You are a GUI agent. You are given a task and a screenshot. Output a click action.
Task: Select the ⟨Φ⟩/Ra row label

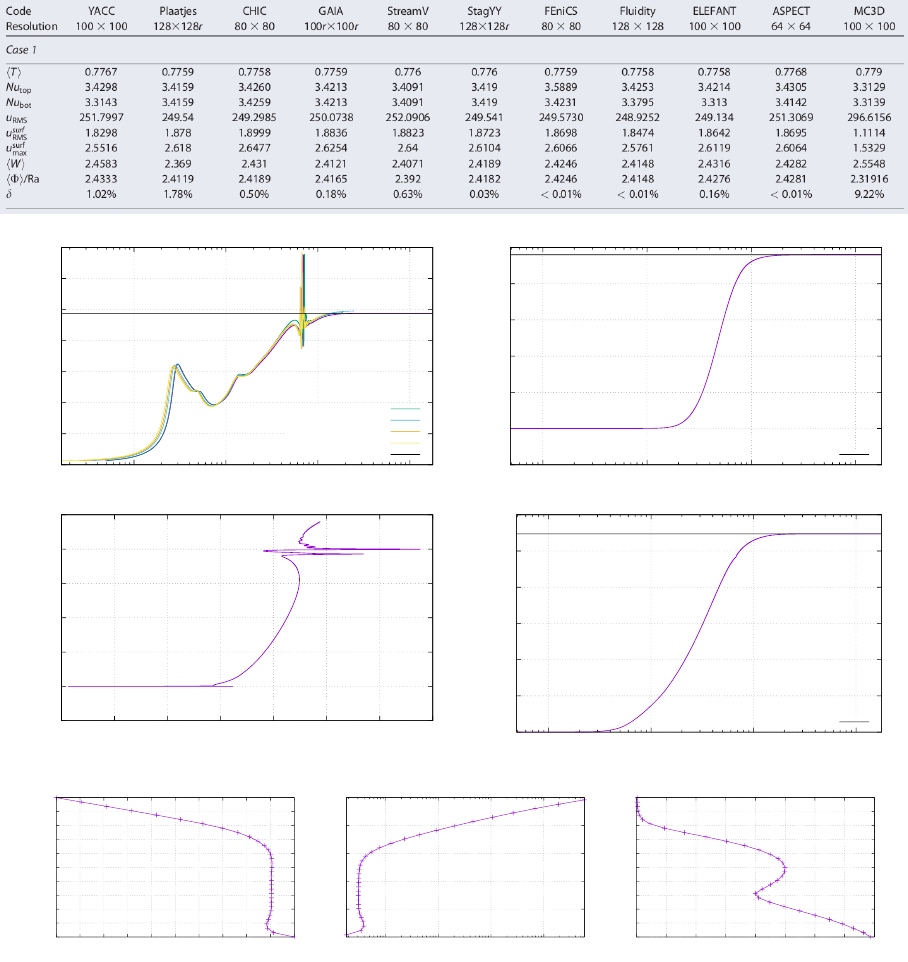click(x=23, y=179)
